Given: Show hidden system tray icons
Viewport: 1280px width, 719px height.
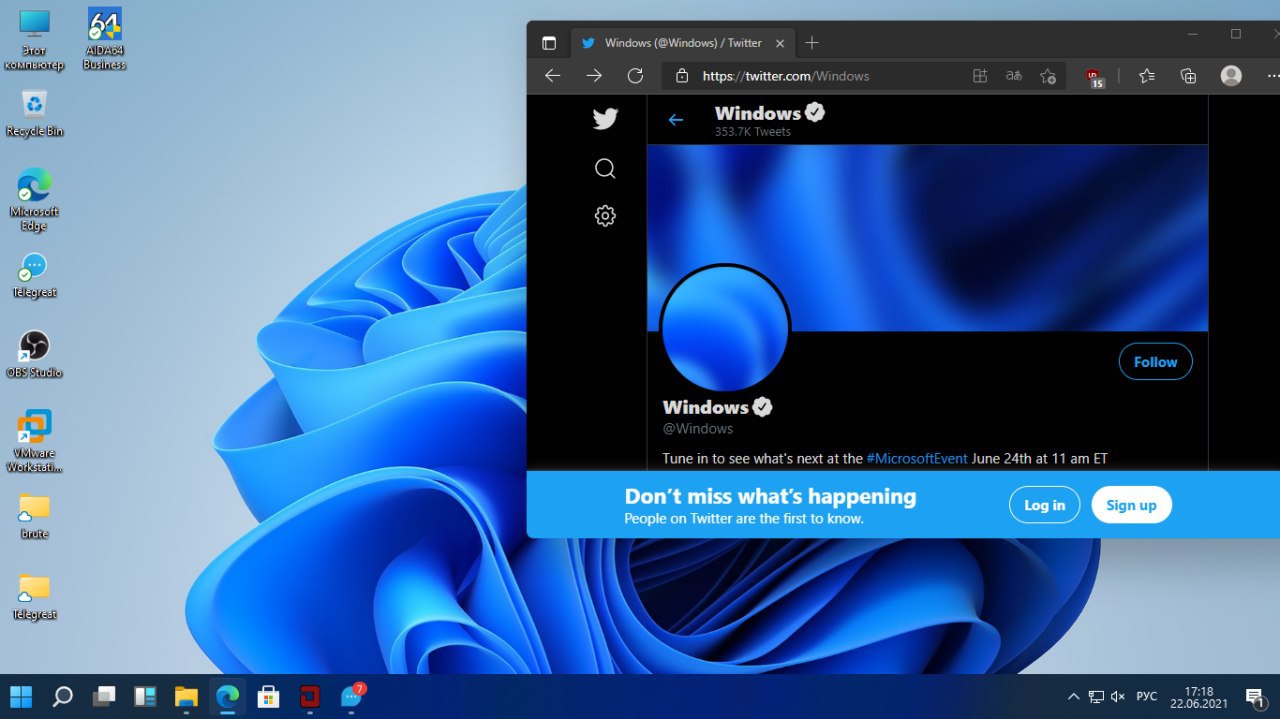Looking at the screenshot, I should click(1073, 696).
